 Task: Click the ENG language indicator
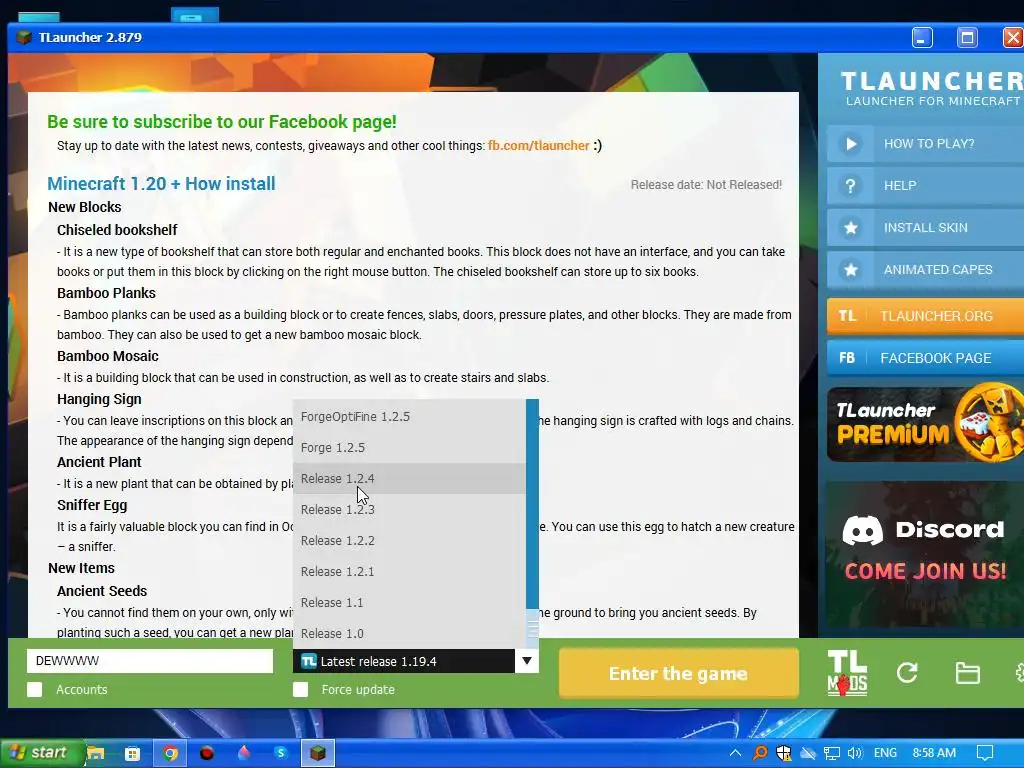click(885, 753)
